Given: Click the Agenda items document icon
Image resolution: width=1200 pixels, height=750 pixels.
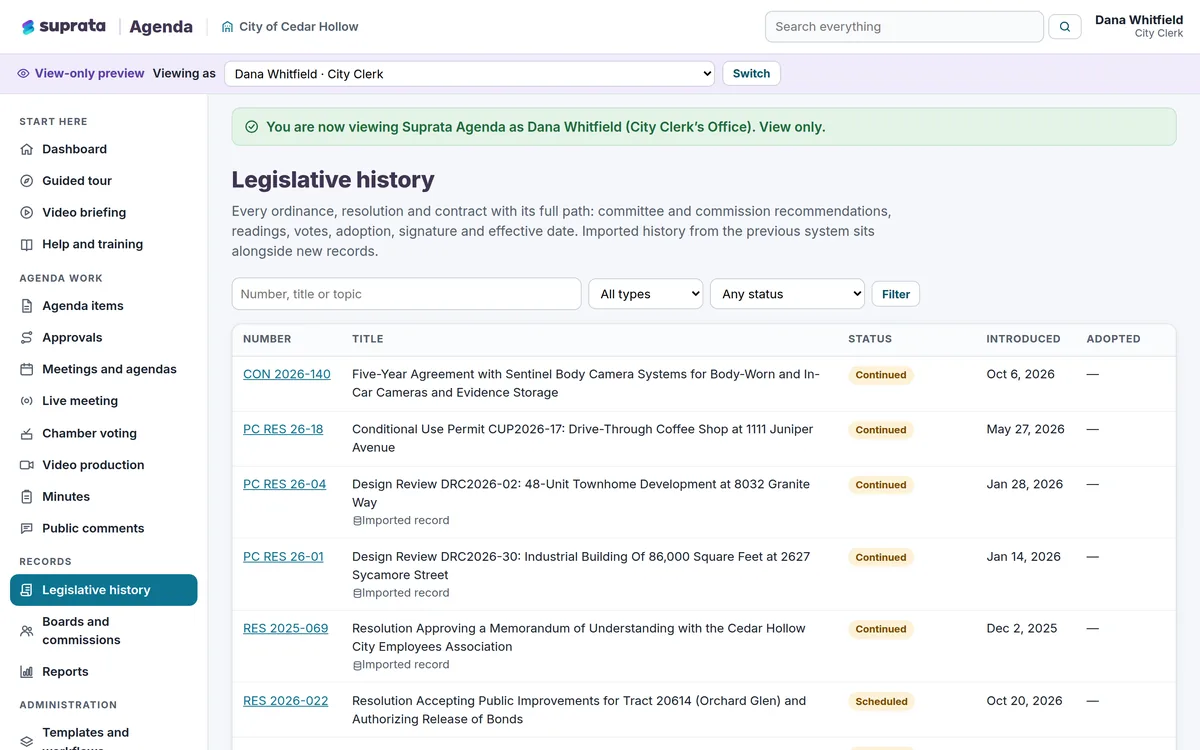Looking at the screenshot, I should 27,306.
